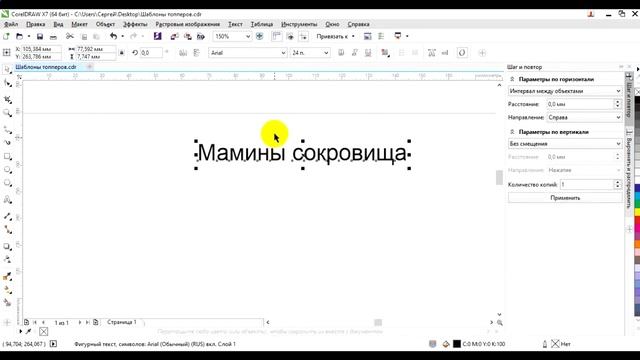Click the number of copies field
Image resolution: width=640 pixels, height=360 pixels.
(x=587, y=185)
